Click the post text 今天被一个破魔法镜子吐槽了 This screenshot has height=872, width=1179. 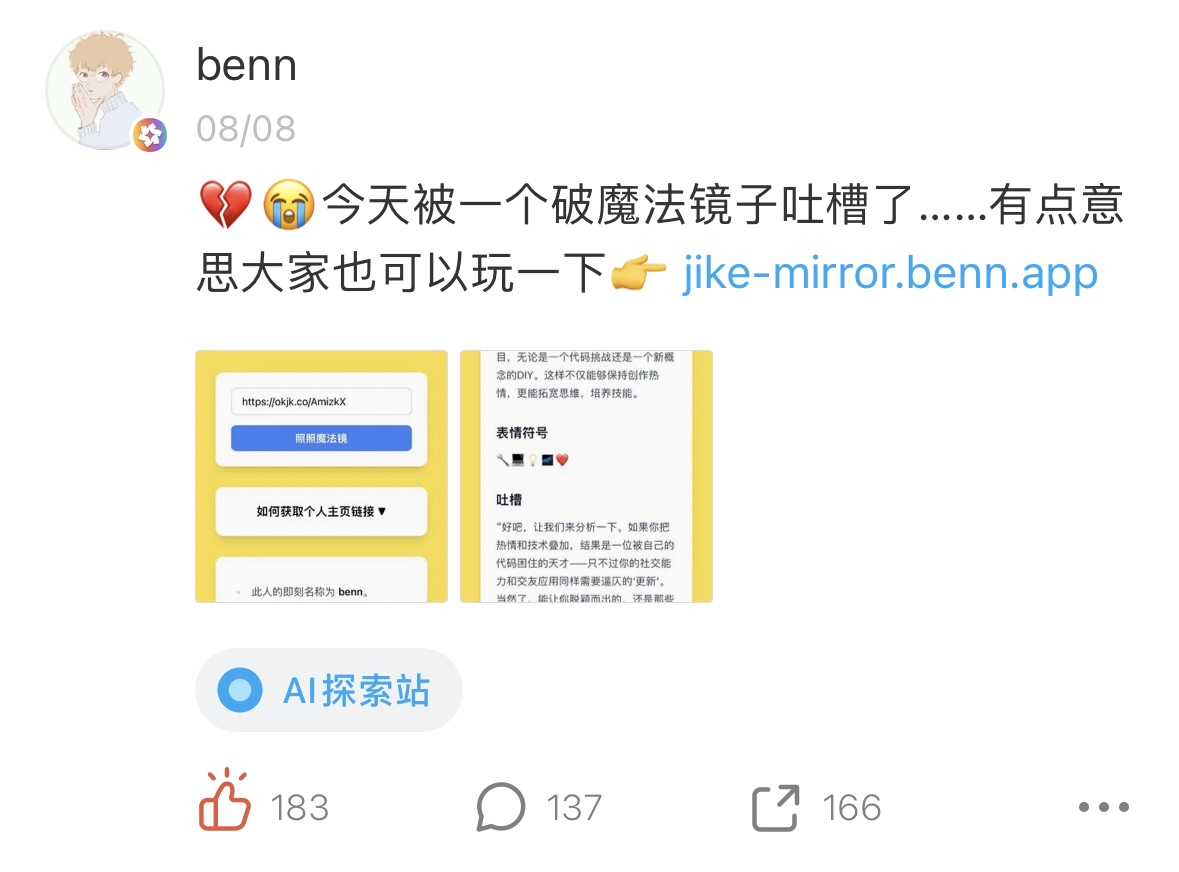pyautogui.click(x=617, y=204)
